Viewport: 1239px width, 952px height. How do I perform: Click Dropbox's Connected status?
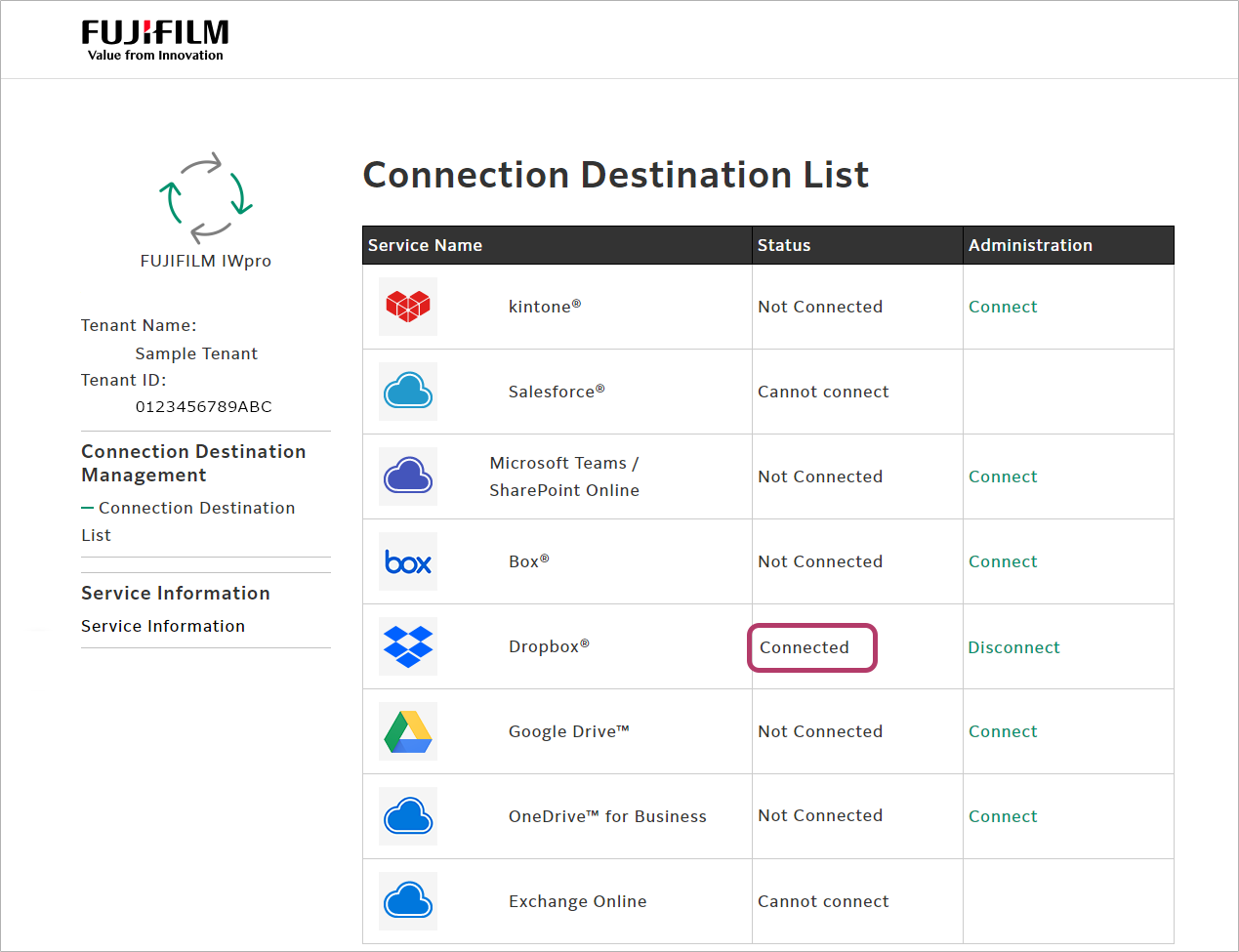point(805,647)
